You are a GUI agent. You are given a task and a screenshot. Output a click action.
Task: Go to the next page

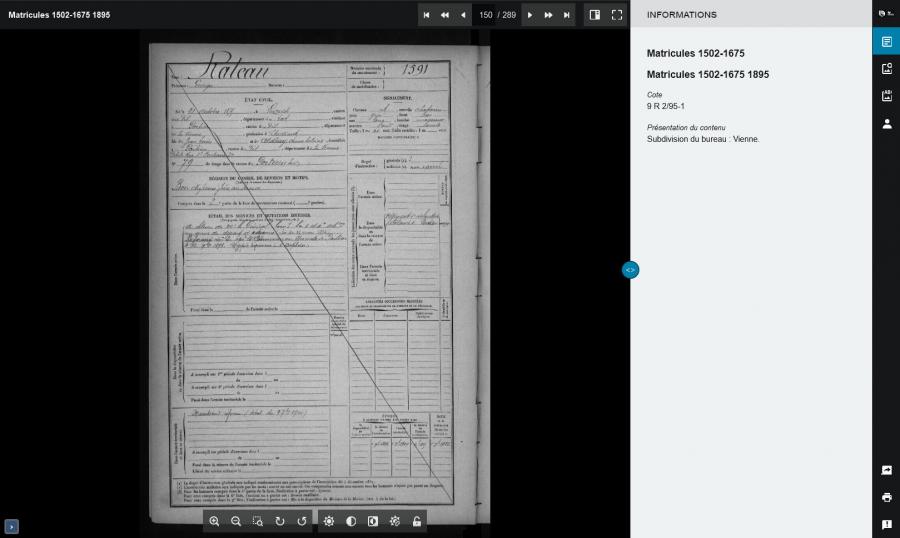pos(530,15)
